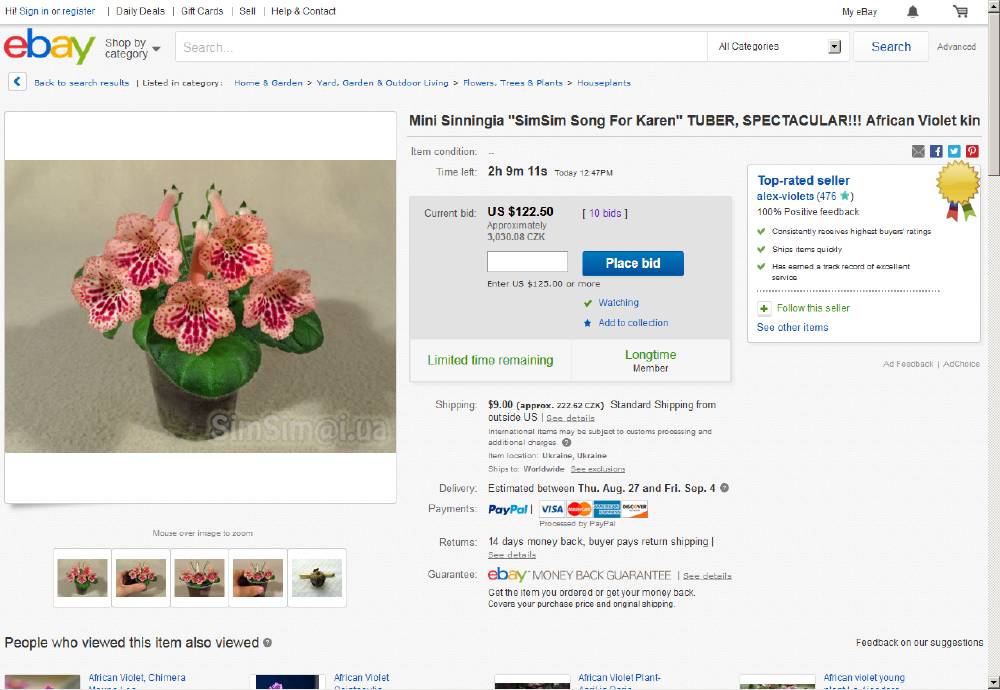The image size is (1000, 690).
Task: Open Daily Deals in top menu
Action: pos(140,11)
